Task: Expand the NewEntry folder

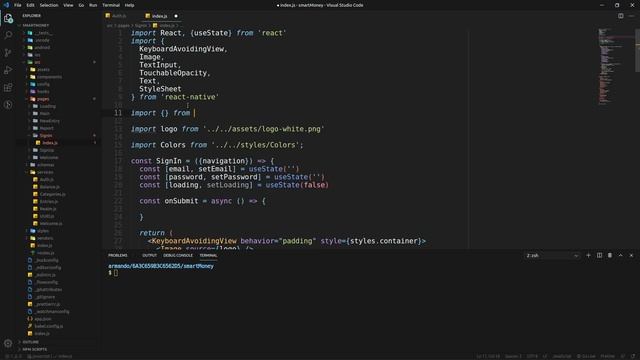Action: [x=50, y=121]
